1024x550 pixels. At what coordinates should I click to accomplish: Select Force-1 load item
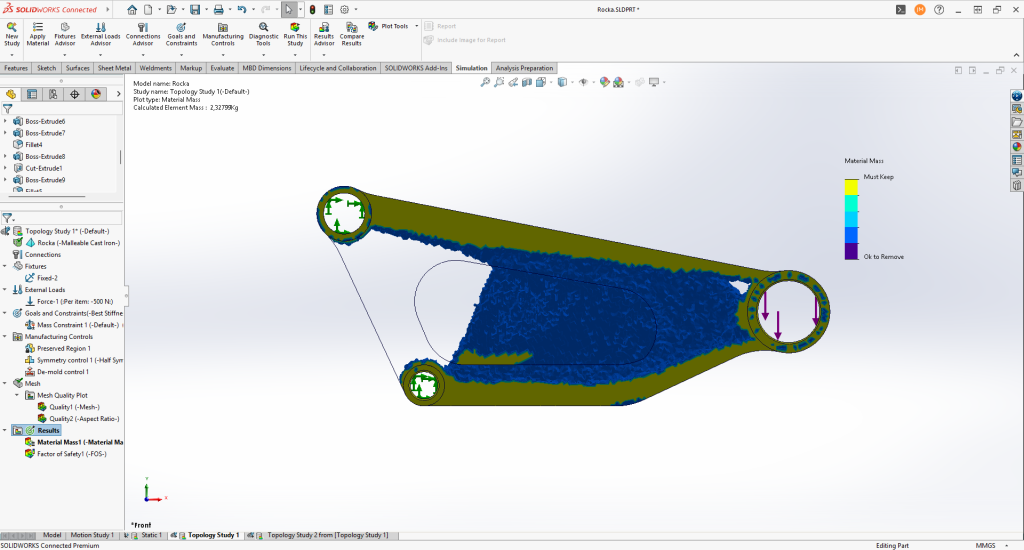(74, 302)
